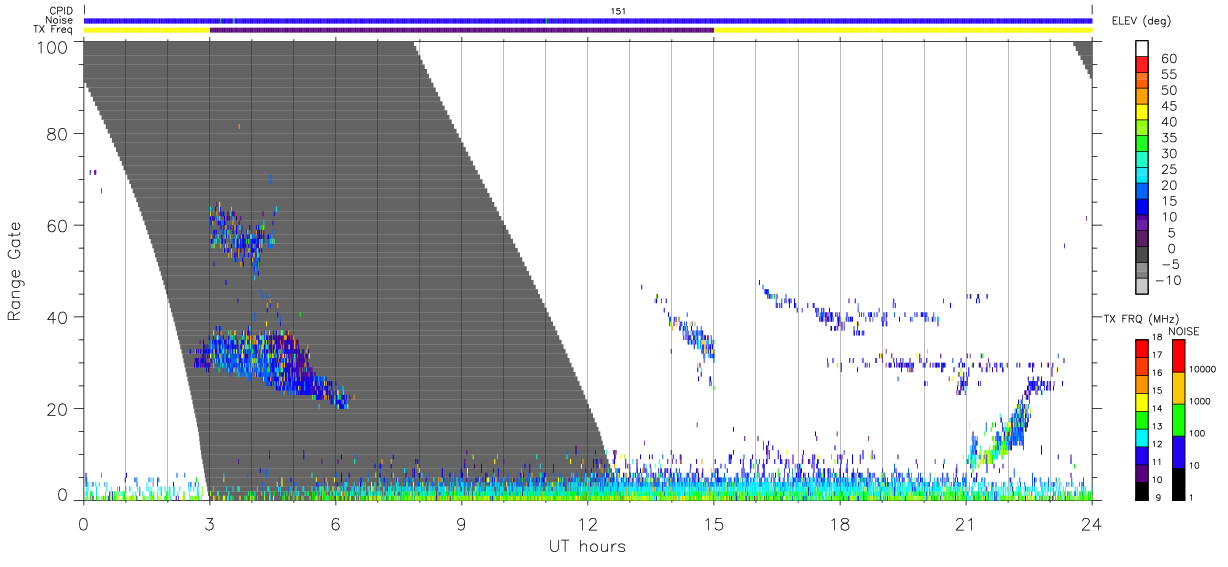Pick the black bottom swatch of TX FRQ bar
Viewport: 1228px width, 567px height.
coord(1142,489)
